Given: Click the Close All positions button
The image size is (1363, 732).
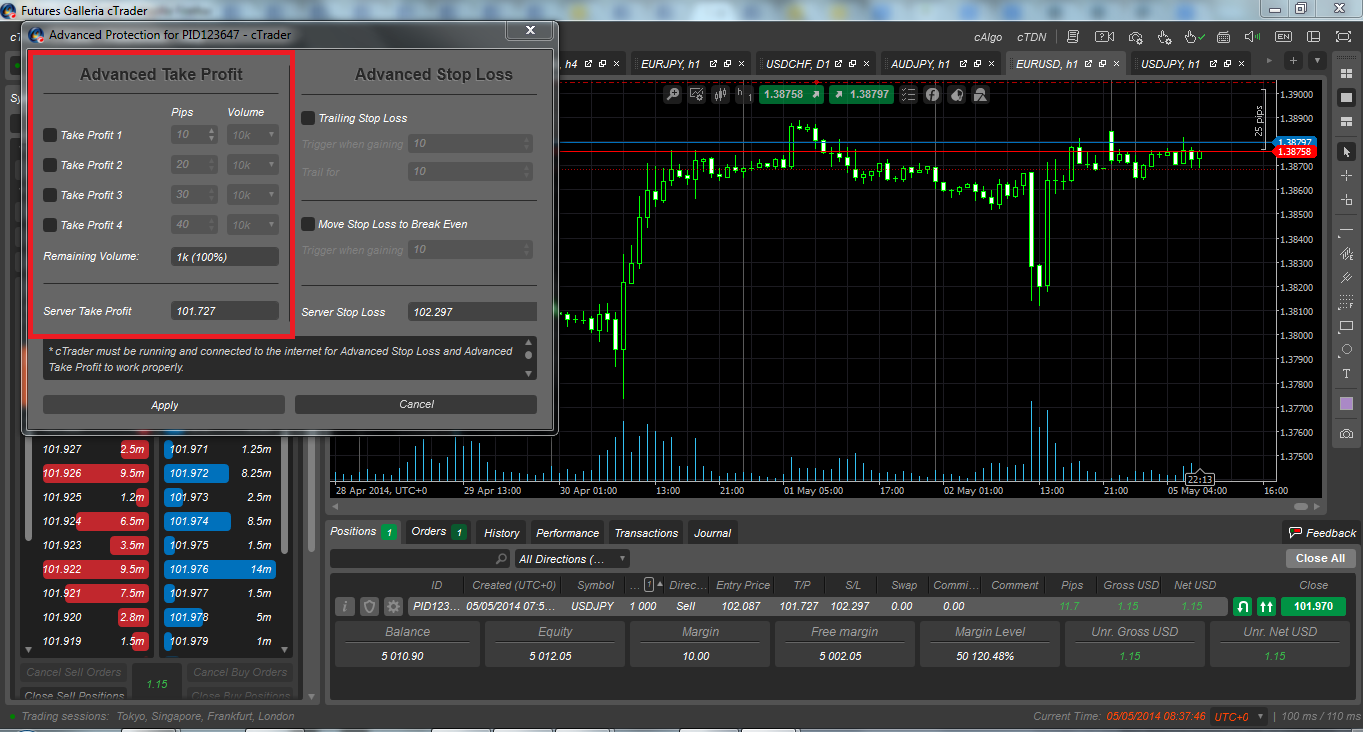Looking at the screenshot, I should click(1320, 558).
